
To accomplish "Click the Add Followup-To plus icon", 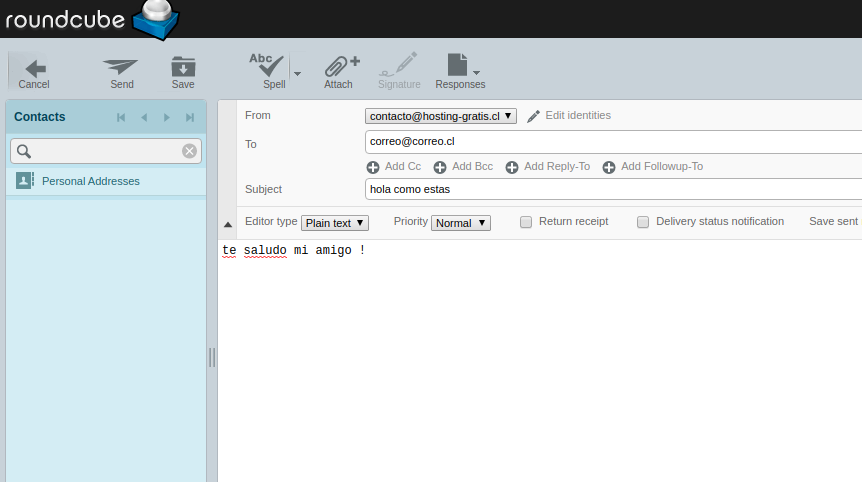I will pos(609,167).
